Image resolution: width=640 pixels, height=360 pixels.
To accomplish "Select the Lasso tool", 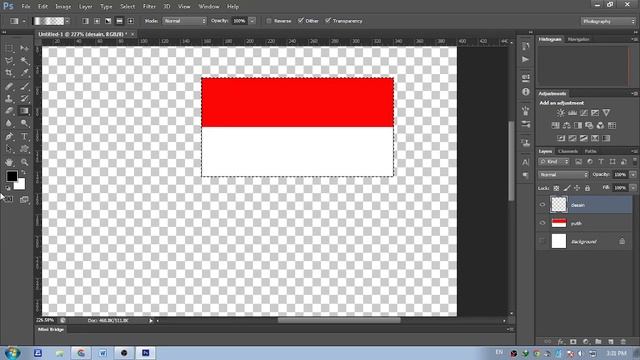I will (x=9, y=61).
